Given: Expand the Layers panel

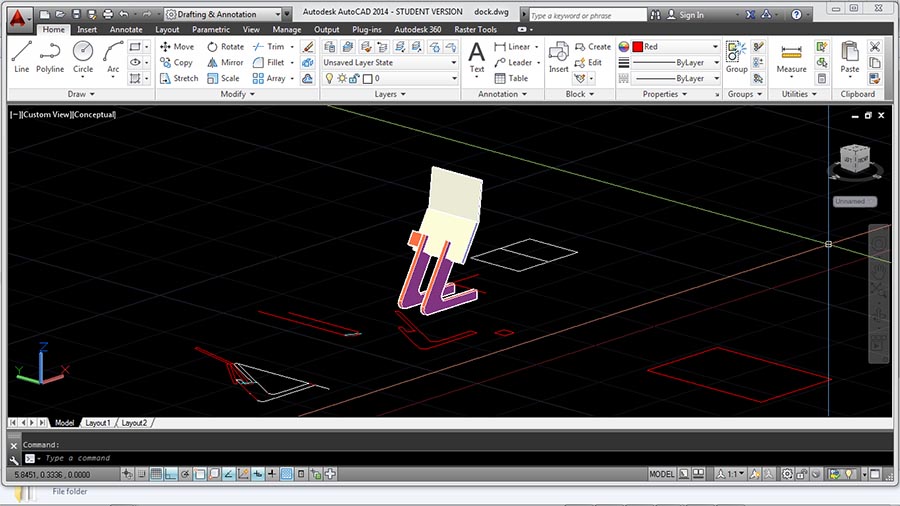Looking at the screenshot, I should pos(390,94).
